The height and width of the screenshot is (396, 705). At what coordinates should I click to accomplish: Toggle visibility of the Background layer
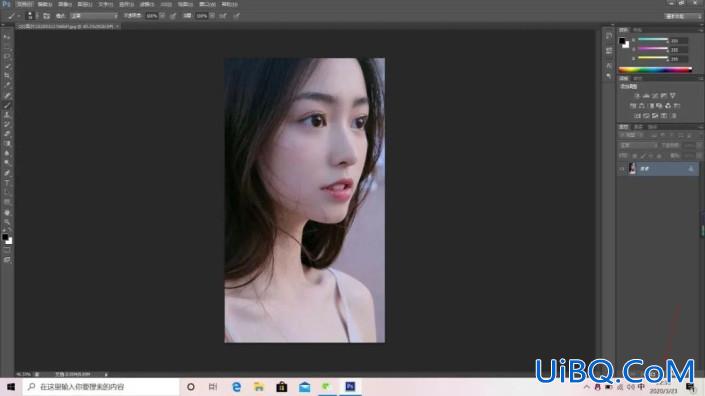(622, 169)
